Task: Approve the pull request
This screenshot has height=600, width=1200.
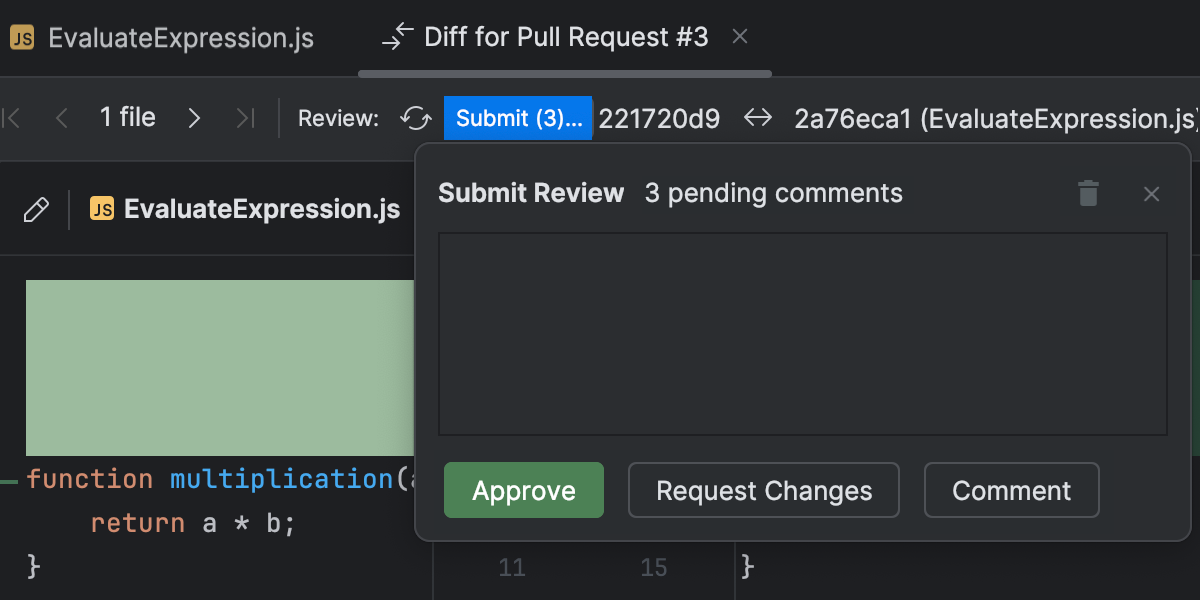Action: click(523, 490)
